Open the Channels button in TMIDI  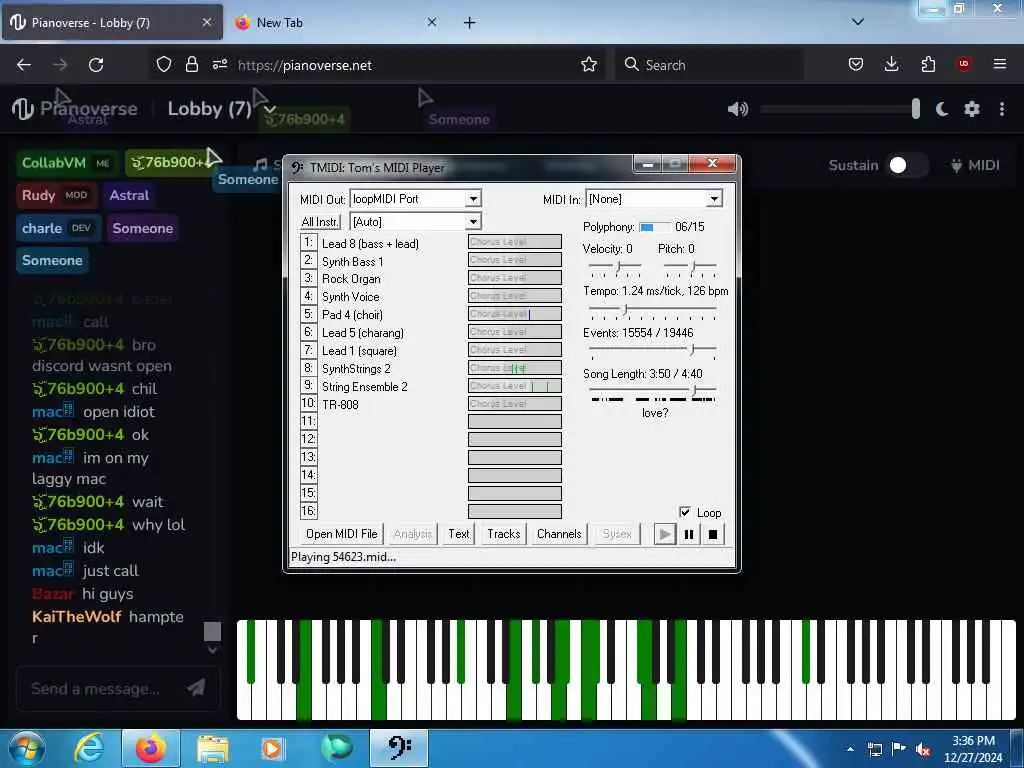click(x=559, y=534)
